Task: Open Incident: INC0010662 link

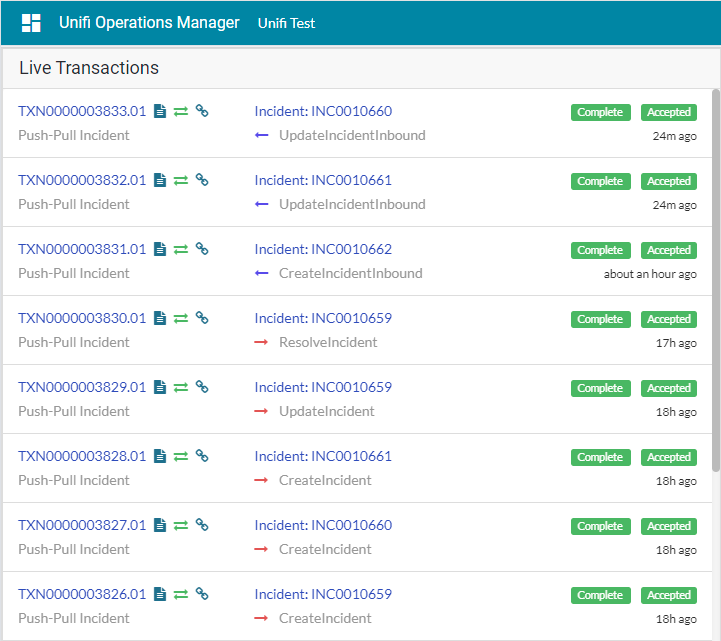Action: (323, 250)
